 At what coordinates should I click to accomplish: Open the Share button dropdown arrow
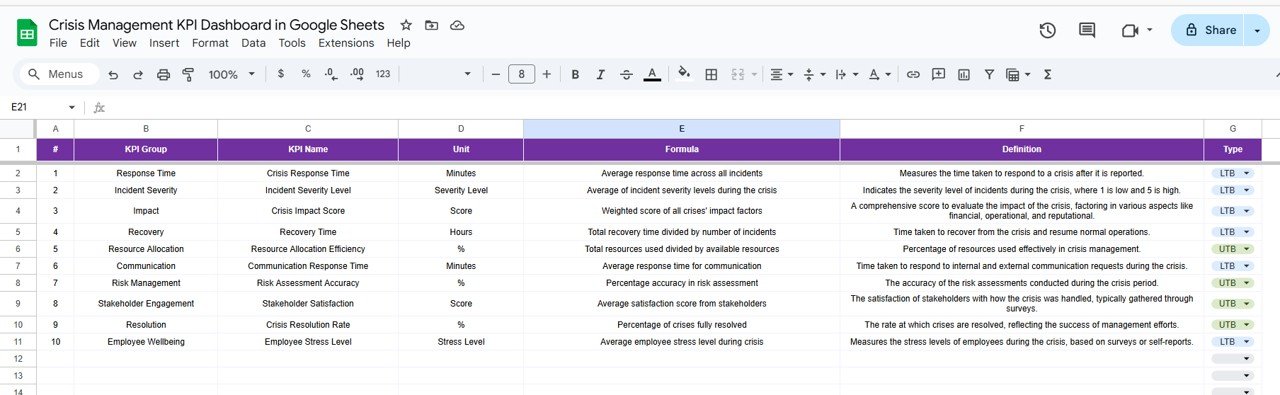[x=1257, y=30]
